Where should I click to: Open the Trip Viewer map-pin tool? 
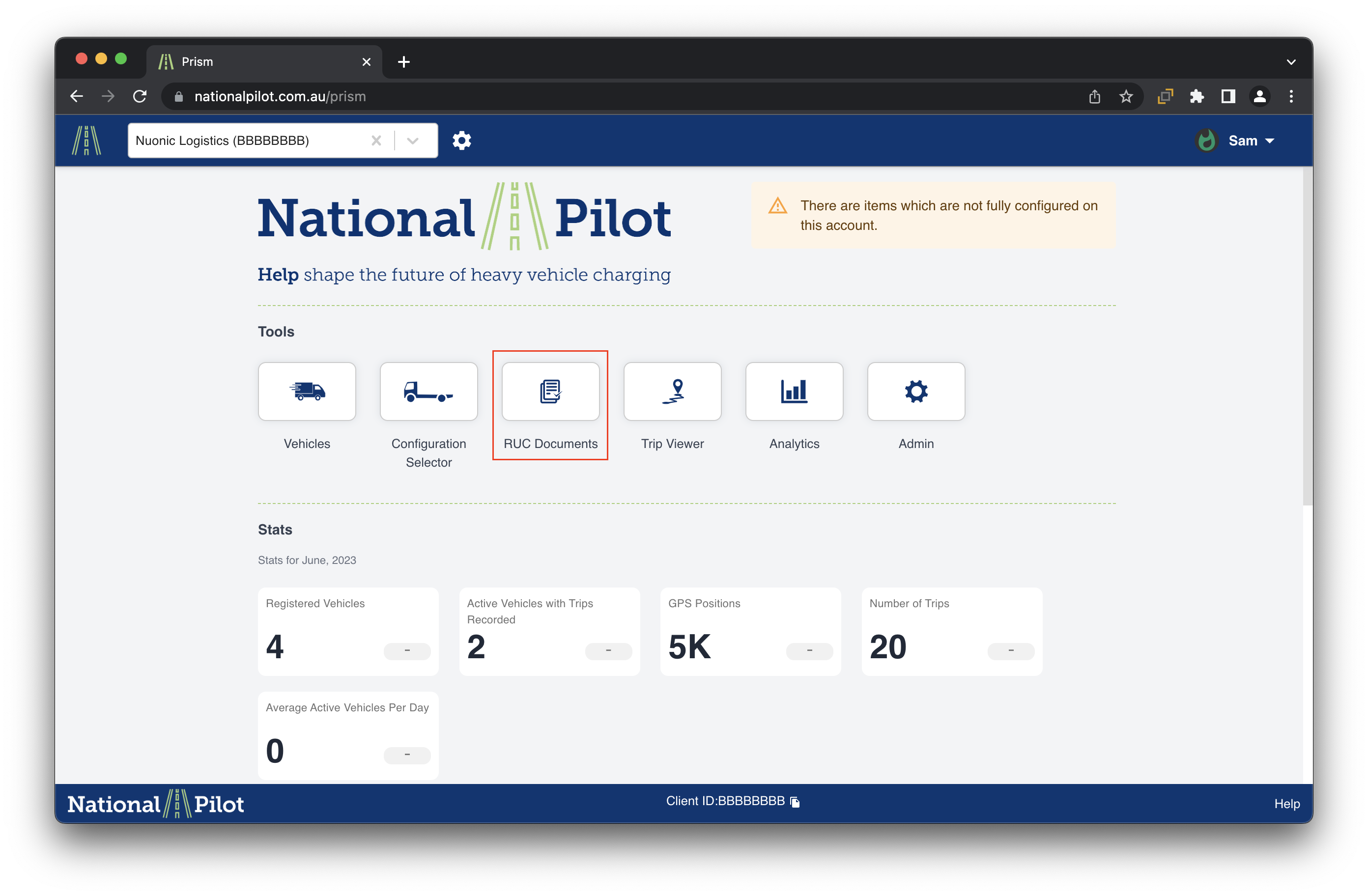(x=672, y=392)
